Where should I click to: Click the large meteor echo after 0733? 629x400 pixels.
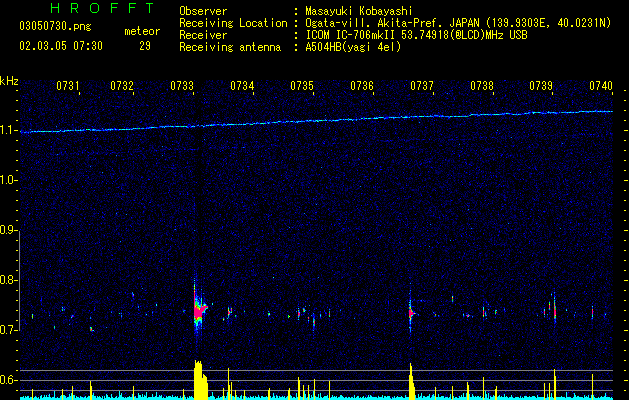click(x=199, y=309)
